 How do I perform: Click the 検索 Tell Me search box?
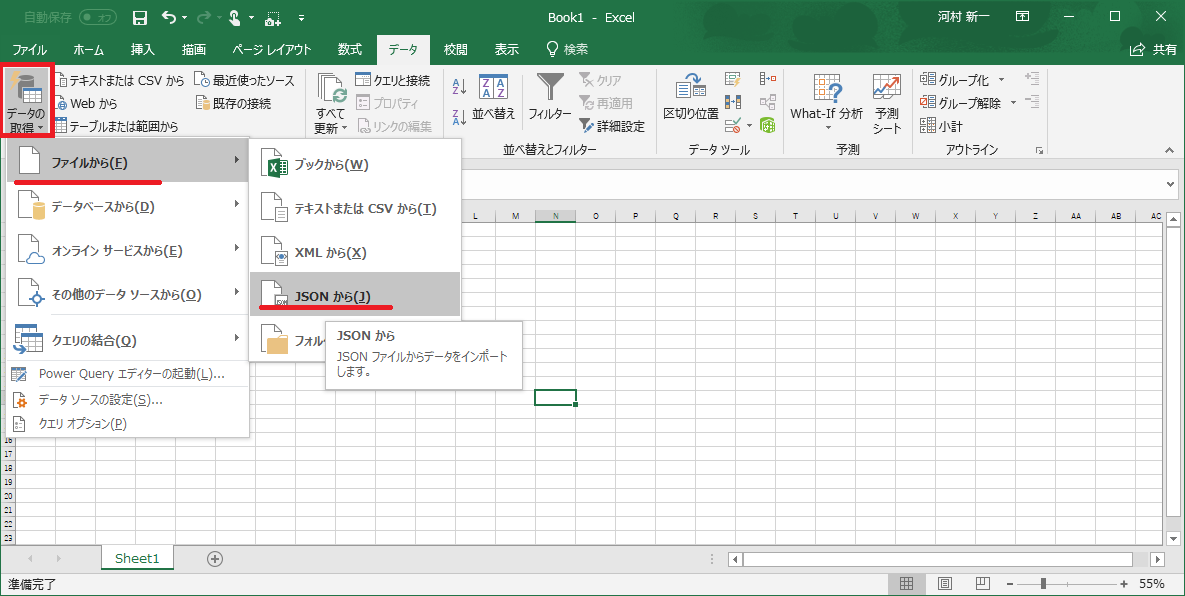click(x=567, y=50)
